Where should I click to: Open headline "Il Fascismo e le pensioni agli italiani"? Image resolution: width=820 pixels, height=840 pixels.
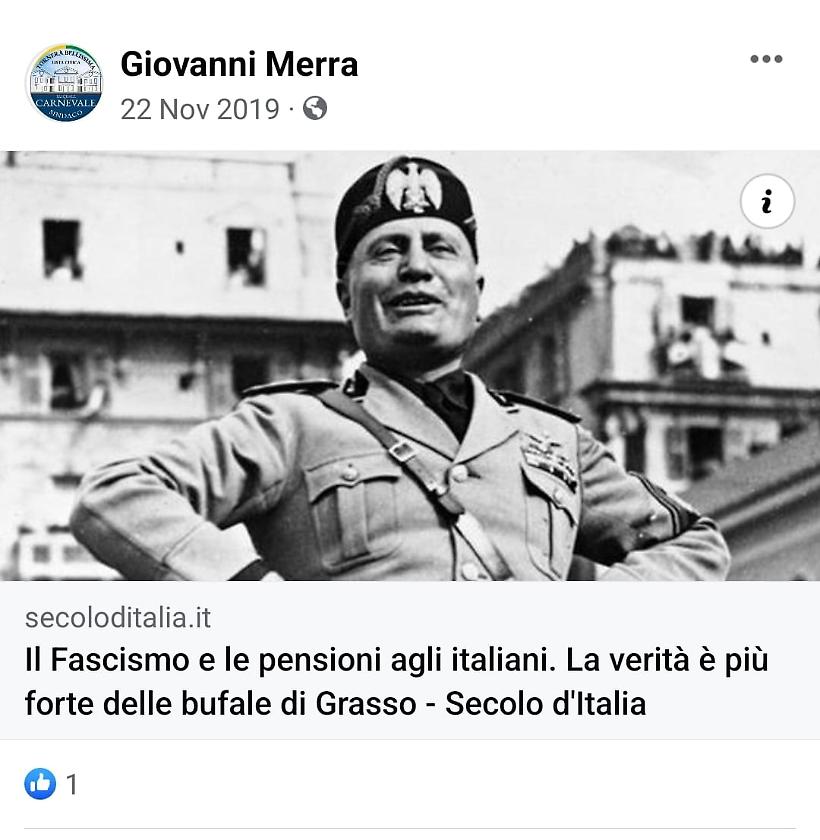[290, 659]
